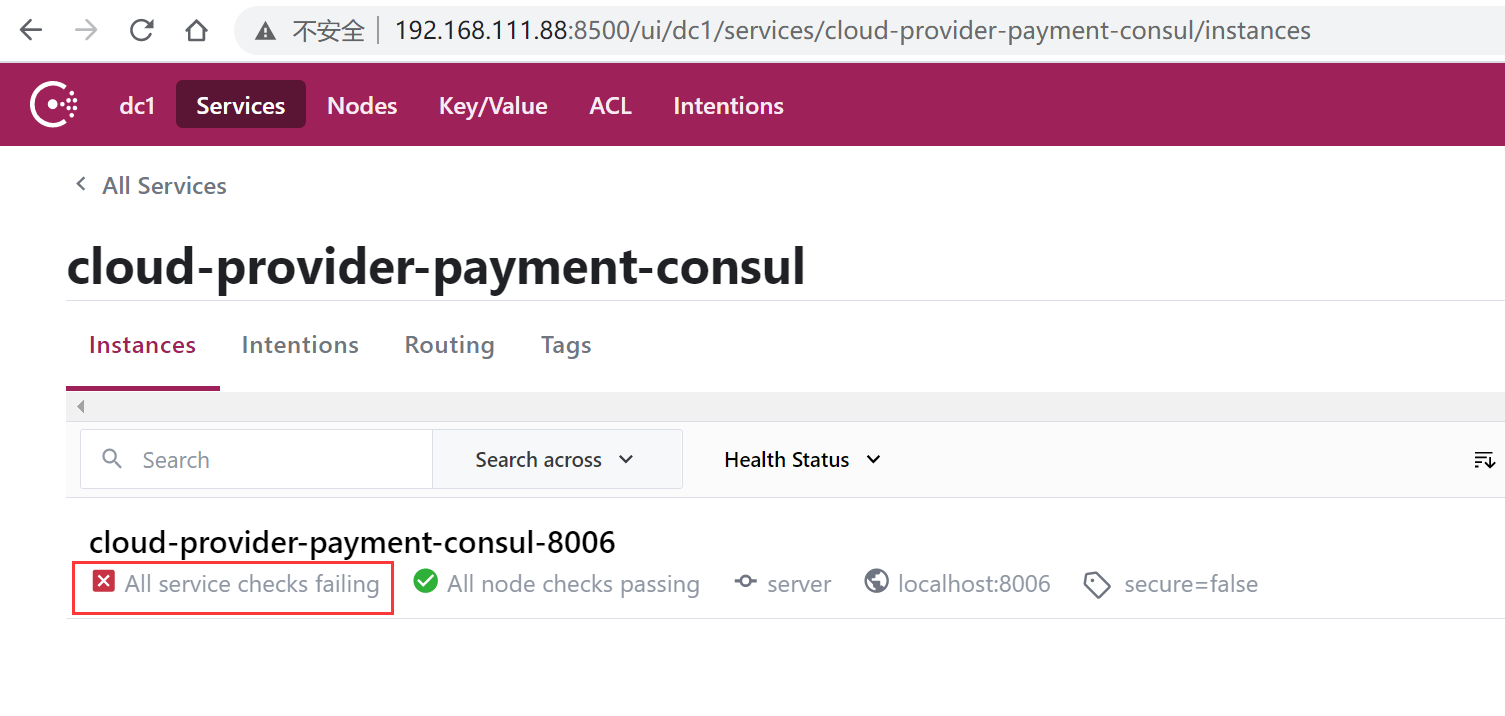Click the tag icon beside secure=false
Viewport: 1505px width, 716px height.
point(1097,585)
